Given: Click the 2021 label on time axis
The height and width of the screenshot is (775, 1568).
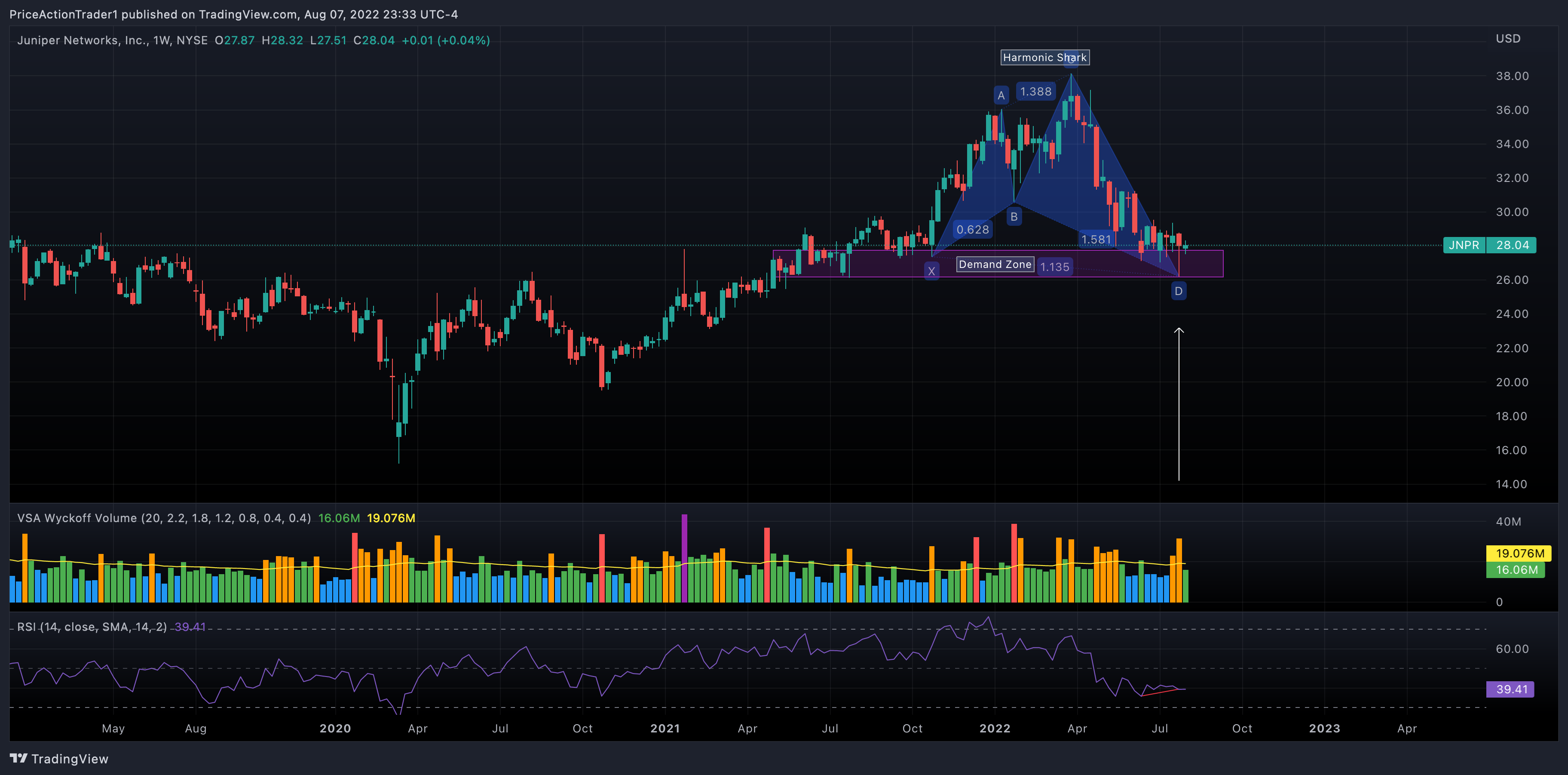Looking at the screenshot, I should pyautogui.click(x=665, y=728).
